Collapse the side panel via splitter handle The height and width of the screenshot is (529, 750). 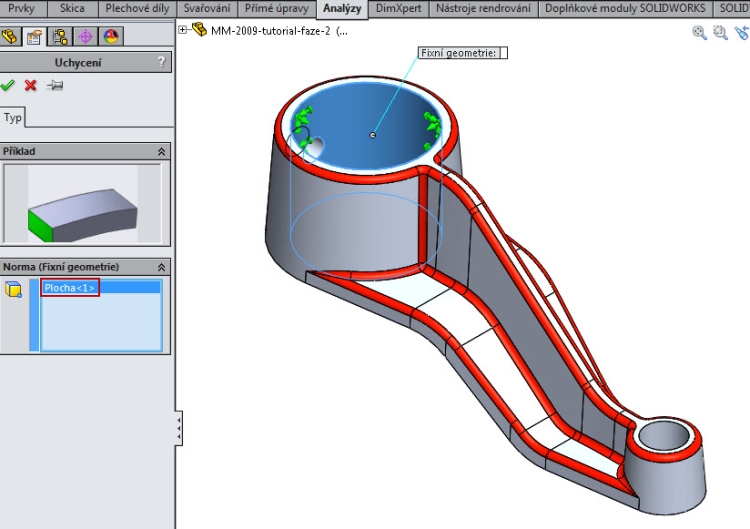[178, 428]
